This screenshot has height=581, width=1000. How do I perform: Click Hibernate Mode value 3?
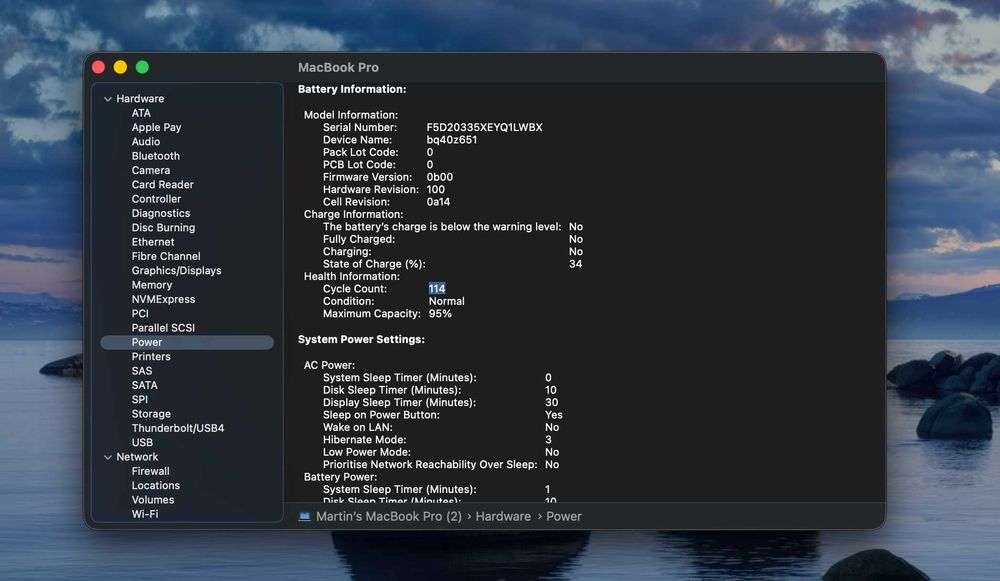[548, 440]
